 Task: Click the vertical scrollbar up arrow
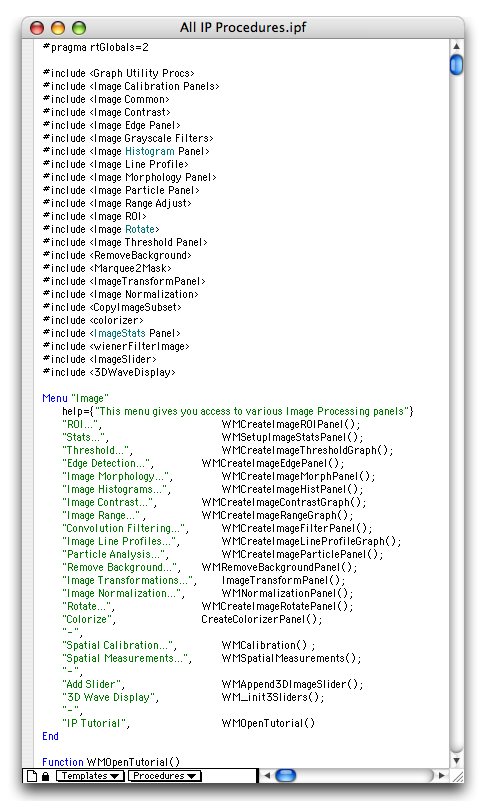tap(456, 46)
